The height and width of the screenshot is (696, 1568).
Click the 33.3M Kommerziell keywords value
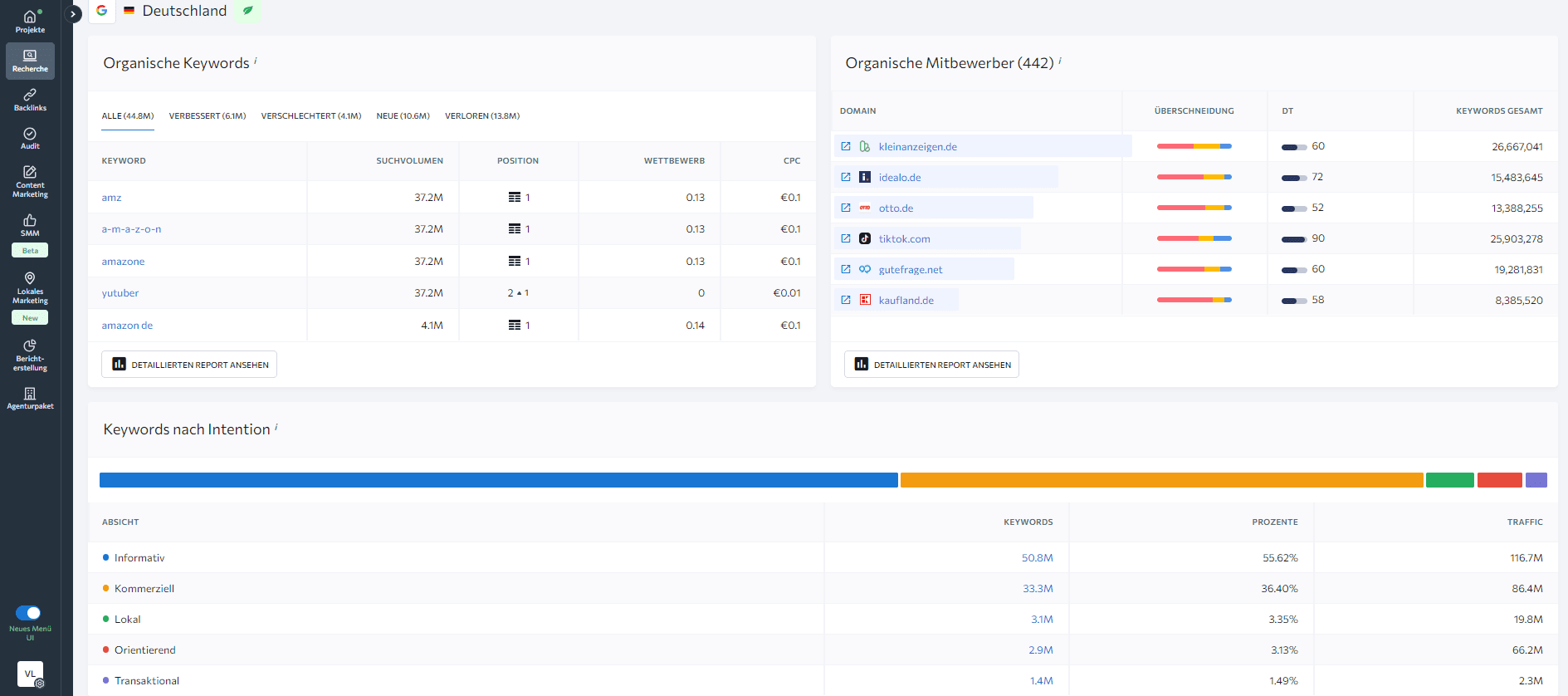click(1038, 589)
